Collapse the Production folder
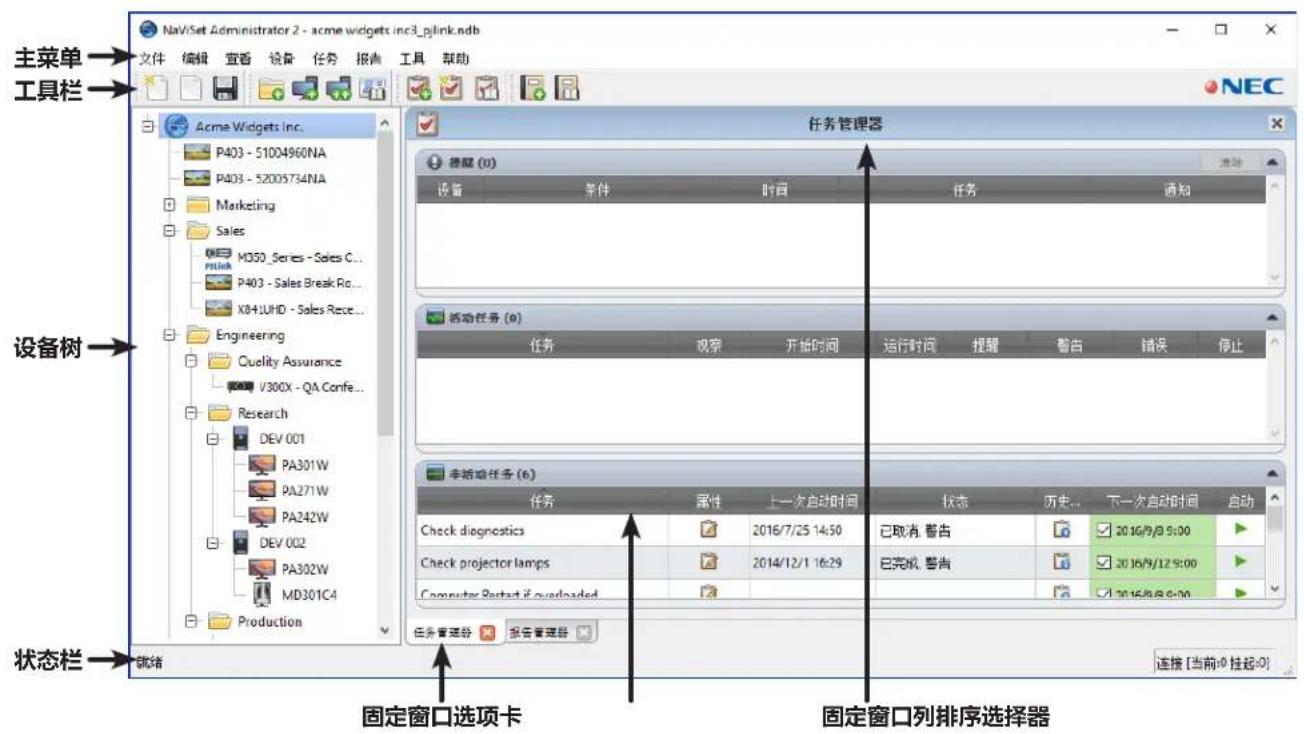This screenshot has width=1304, height=734. point(191,621)
